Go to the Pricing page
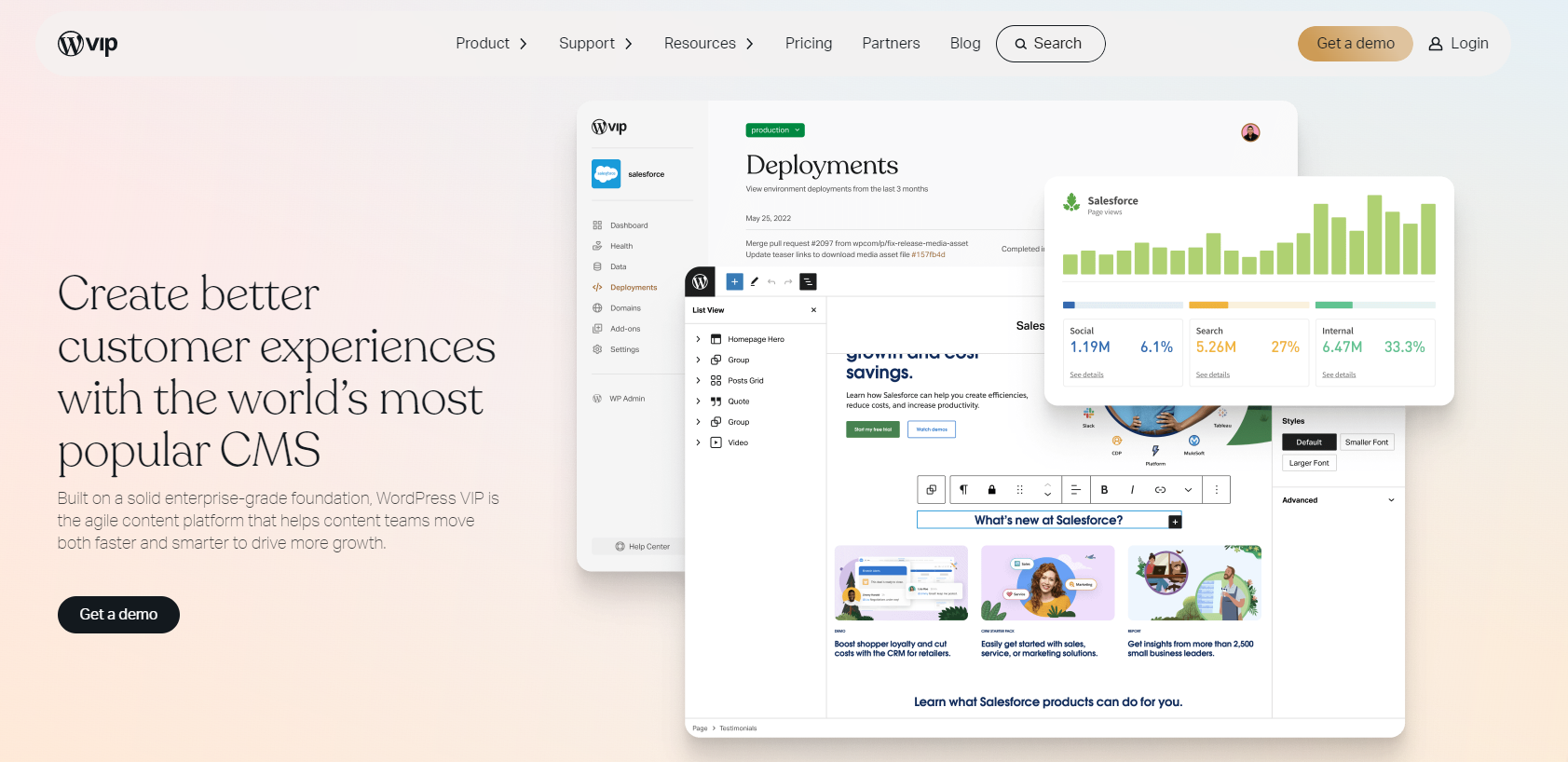 (809, 44)
